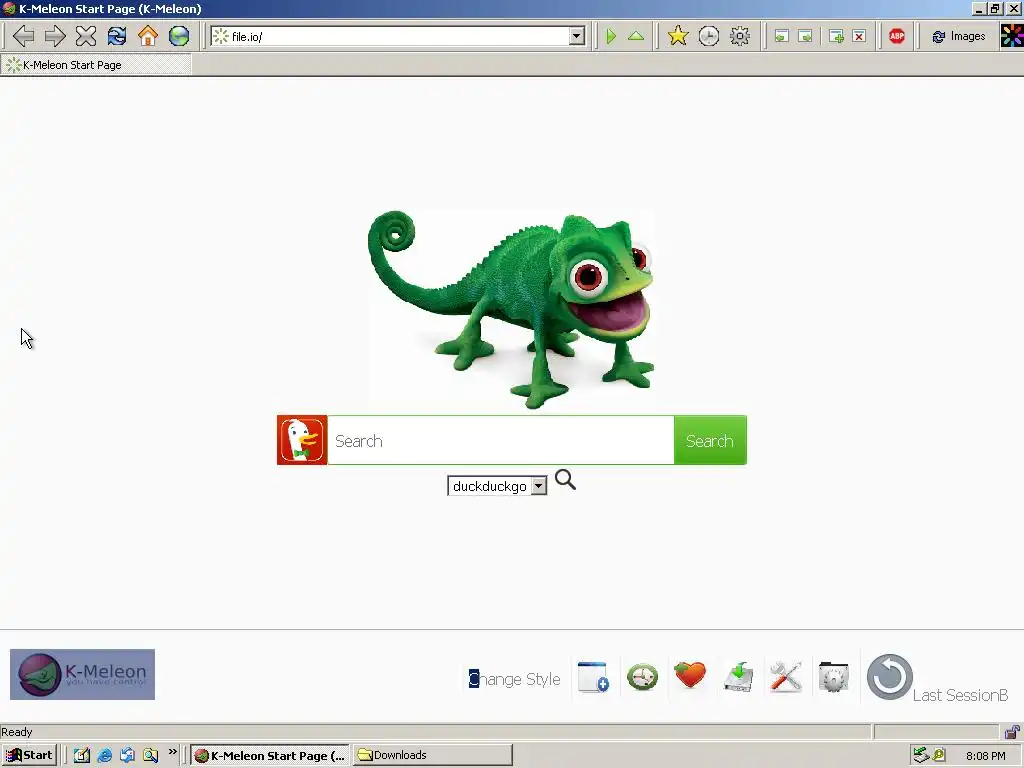This screenshot has width=1024, height=768.
Task: Click the globe icon in the toolbar
Action: pyautogui.click(x=179, y=36)
